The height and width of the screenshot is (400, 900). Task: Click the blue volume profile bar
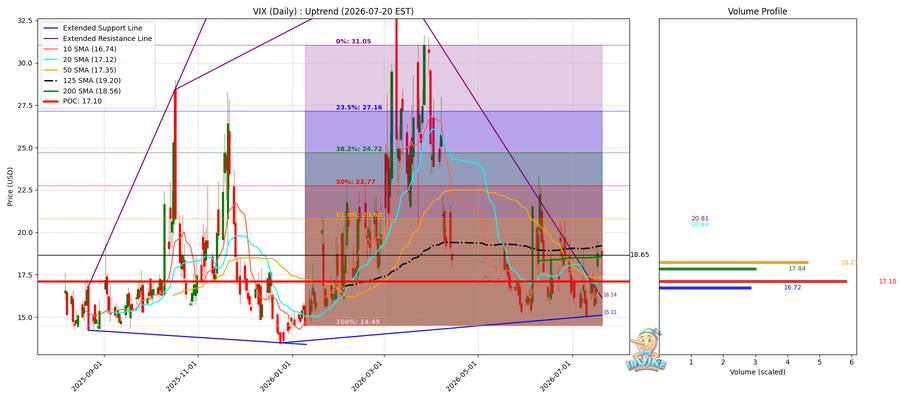click(705, 288)
